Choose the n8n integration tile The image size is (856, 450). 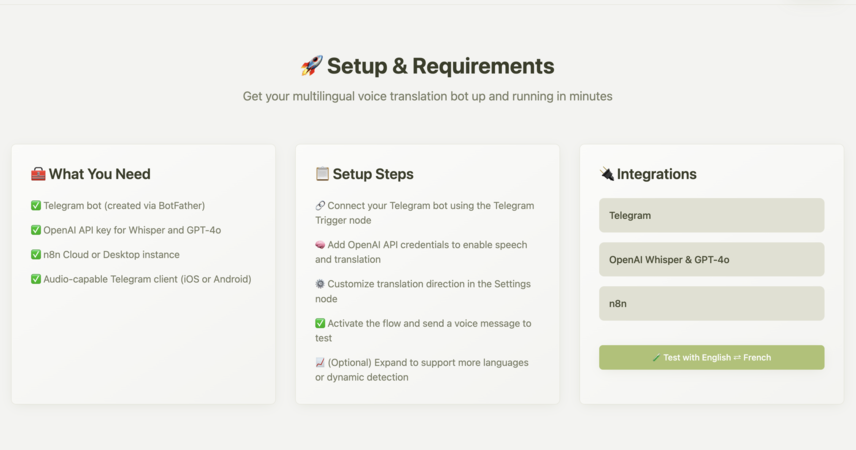(x=711, y=304)
